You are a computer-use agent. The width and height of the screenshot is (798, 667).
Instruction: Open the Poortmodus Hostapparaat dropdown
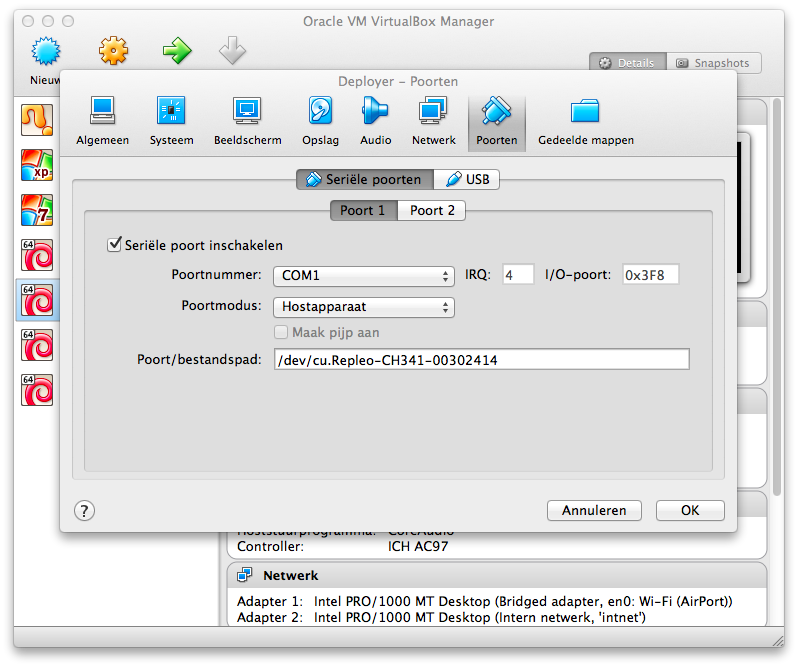click(x=363, y=307)
